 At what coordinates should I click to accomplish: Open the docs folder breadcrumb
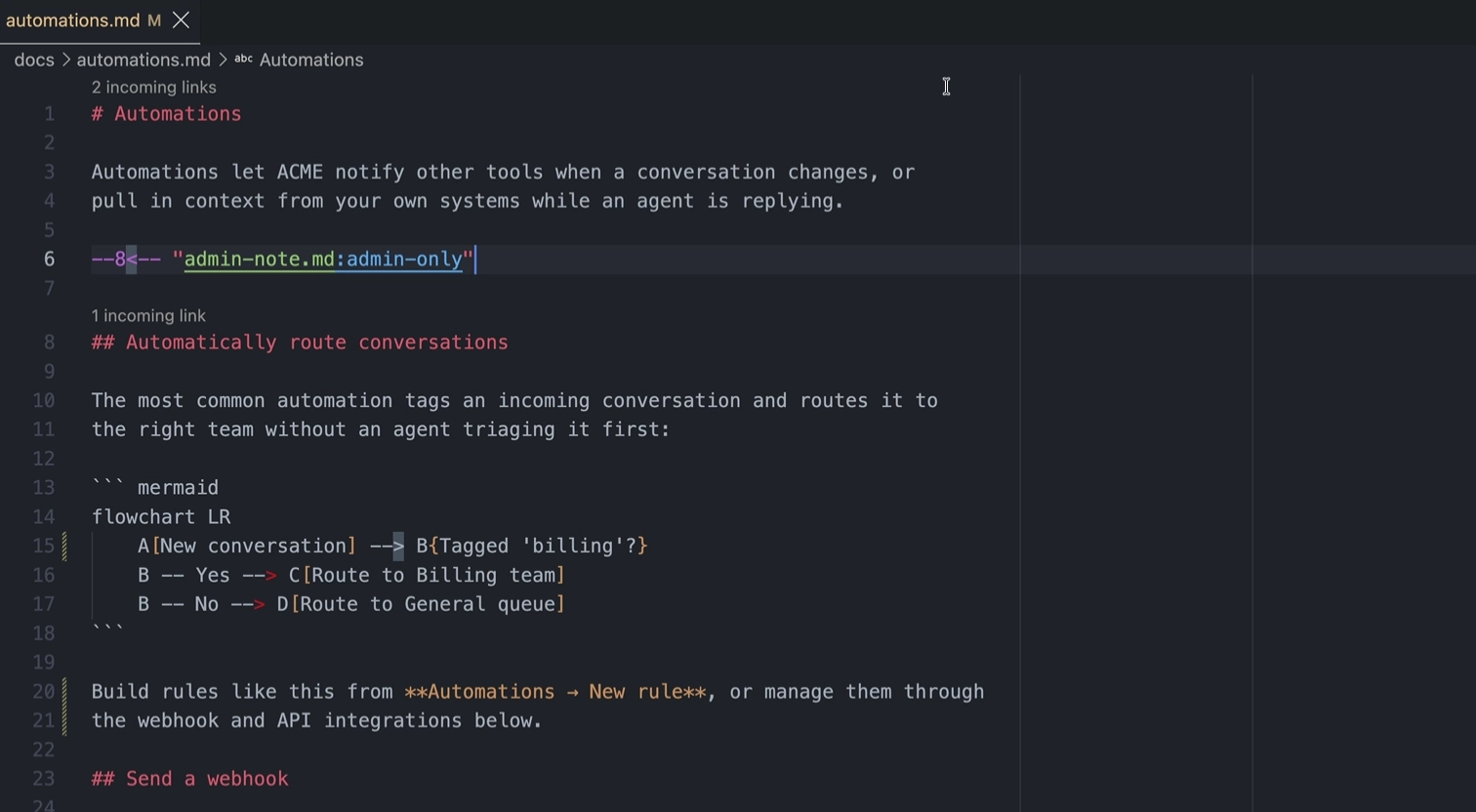click(34, 60)
